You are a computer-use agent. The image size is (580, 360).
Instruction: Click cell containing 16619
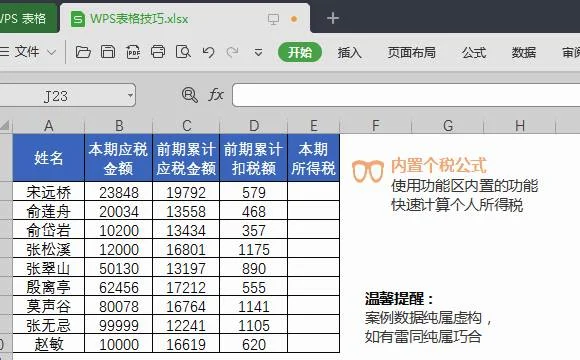click(x=186, y=344)
